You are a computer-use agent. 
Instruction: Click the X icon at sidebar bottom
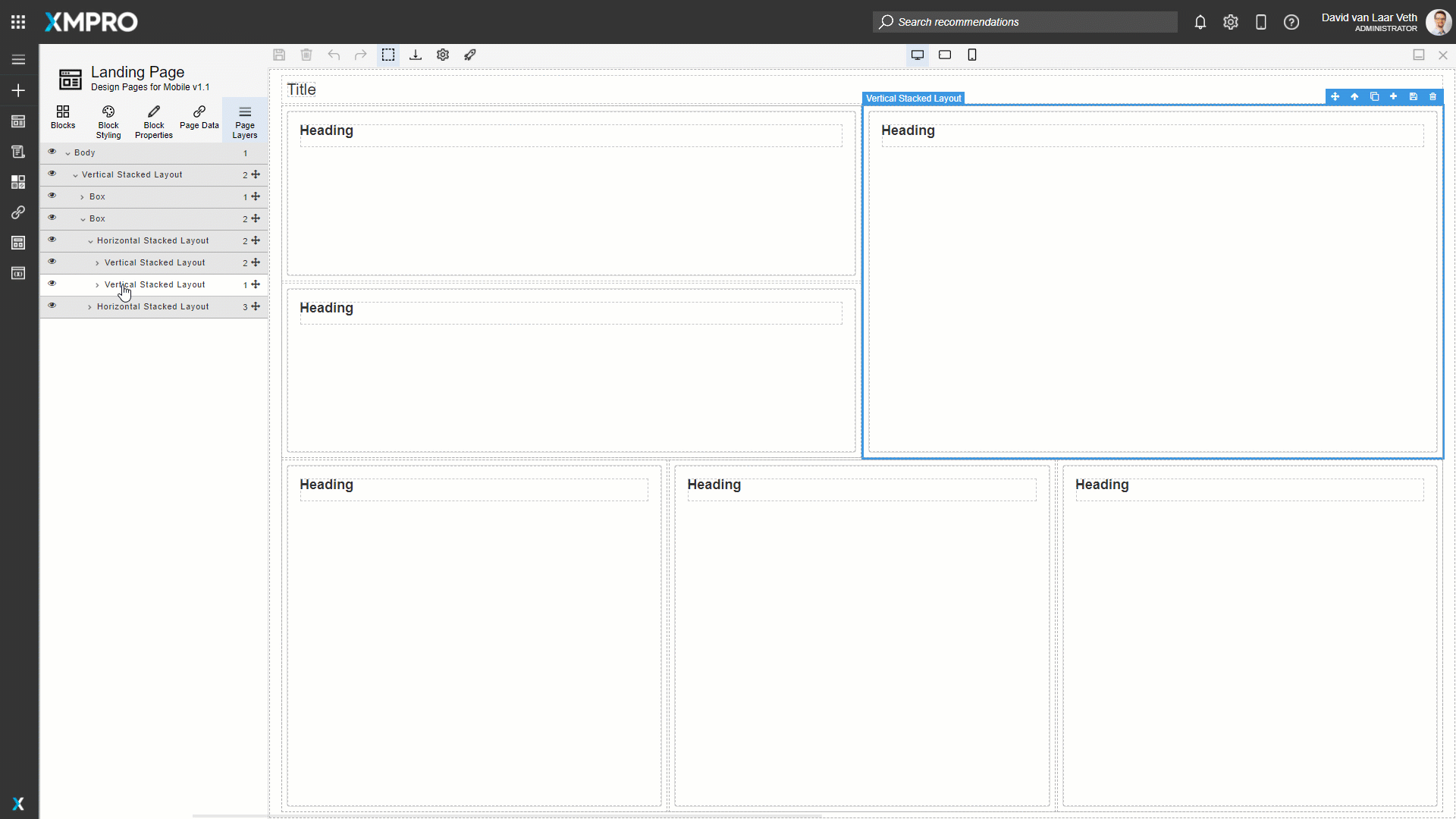[18, 804]
